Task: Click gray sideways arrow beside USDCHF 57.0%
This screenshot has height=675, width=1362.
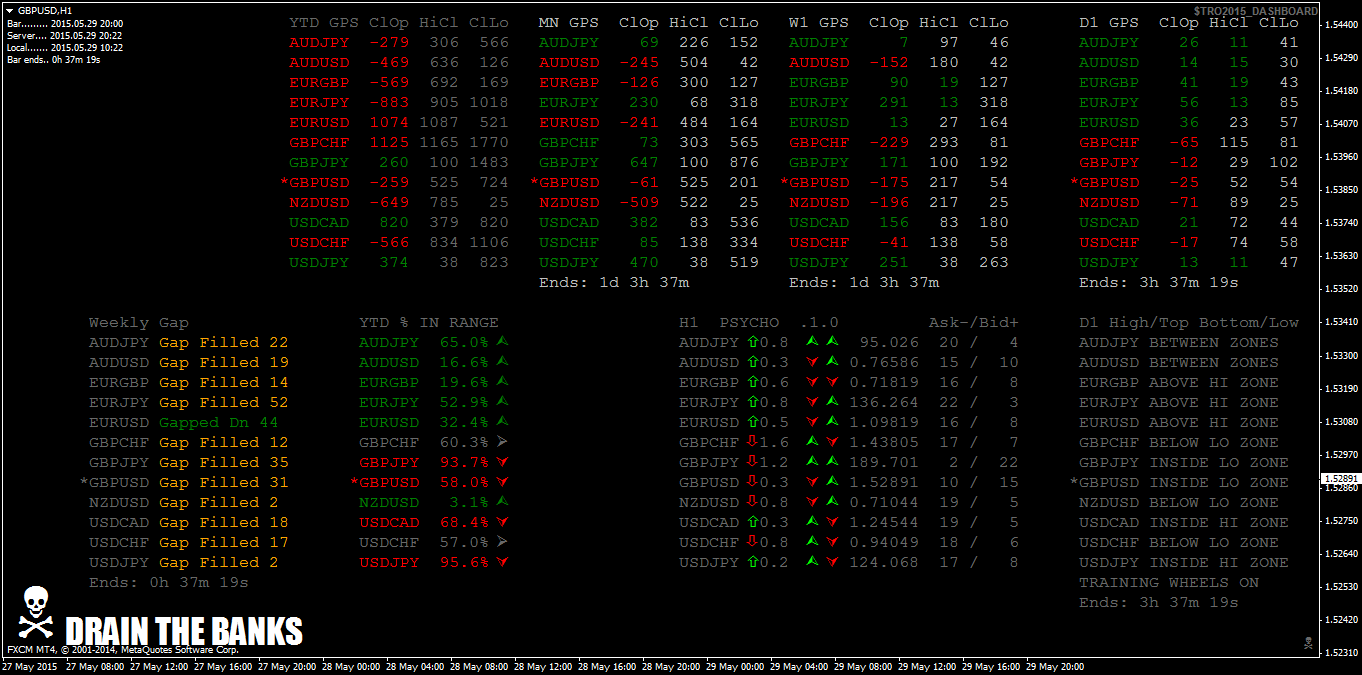Action: (502, 542)
